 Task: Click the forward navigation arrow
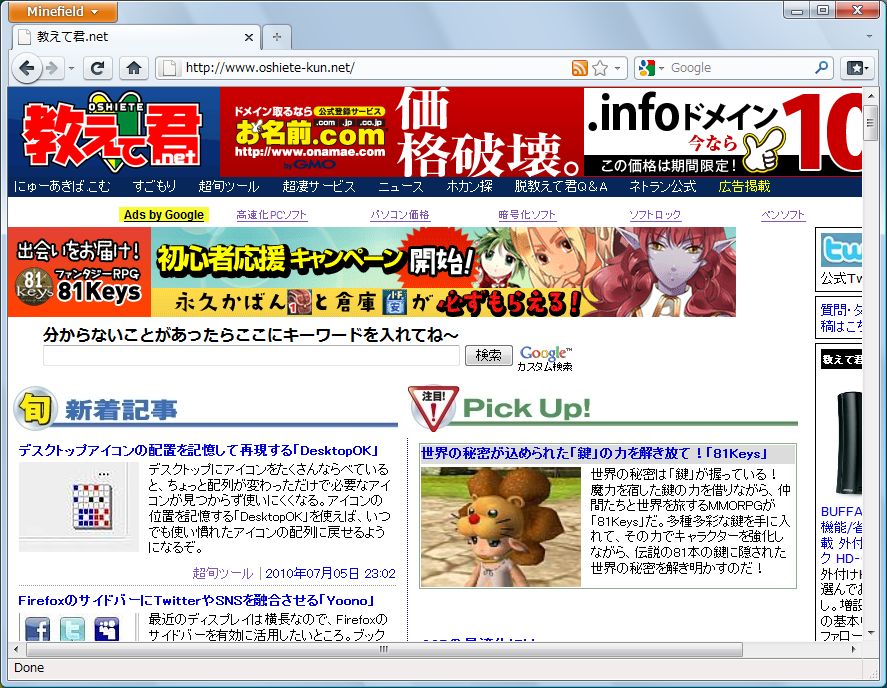52,68
